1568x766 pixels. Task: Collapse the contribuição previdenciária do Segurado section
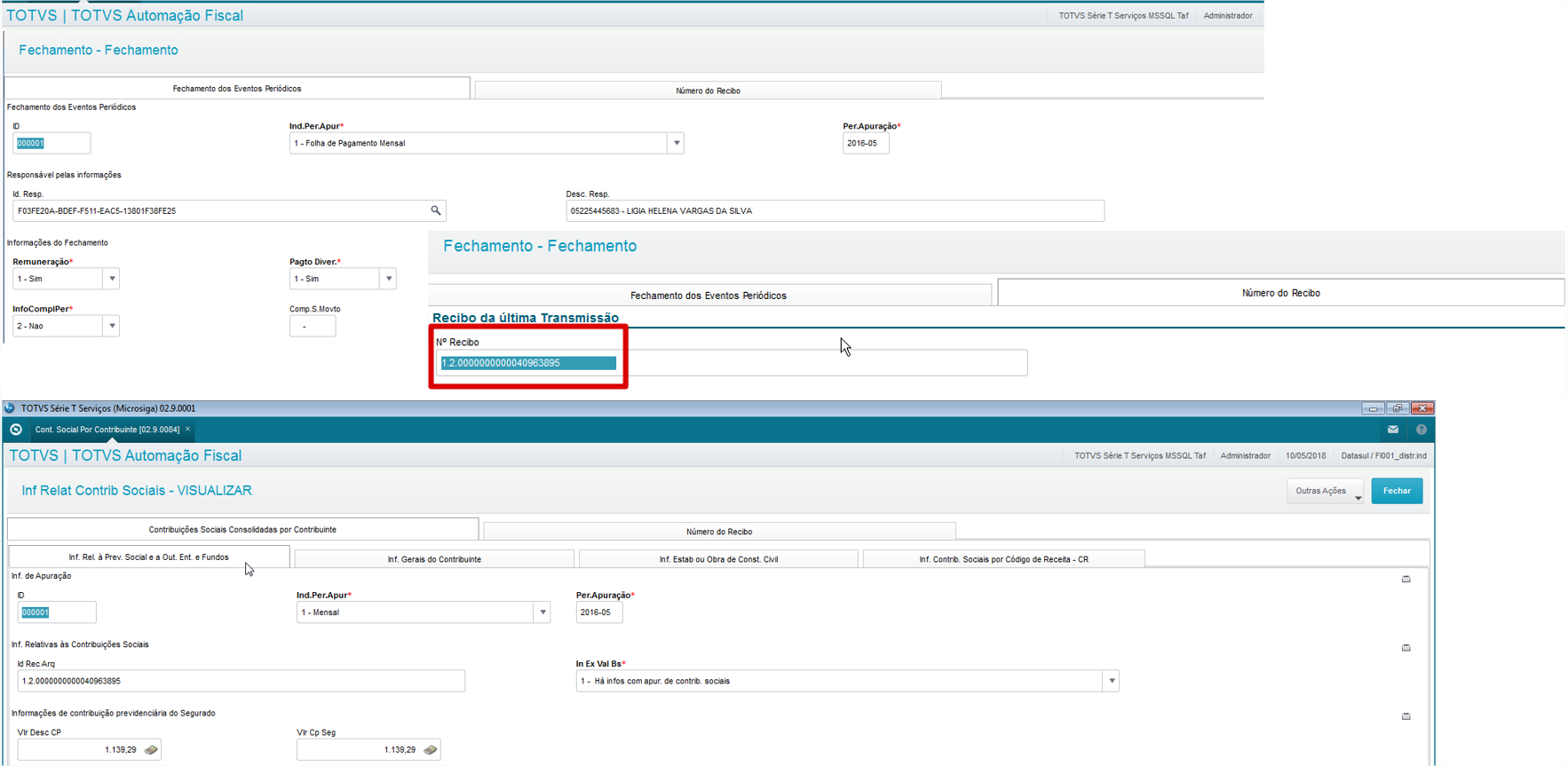1406,716
